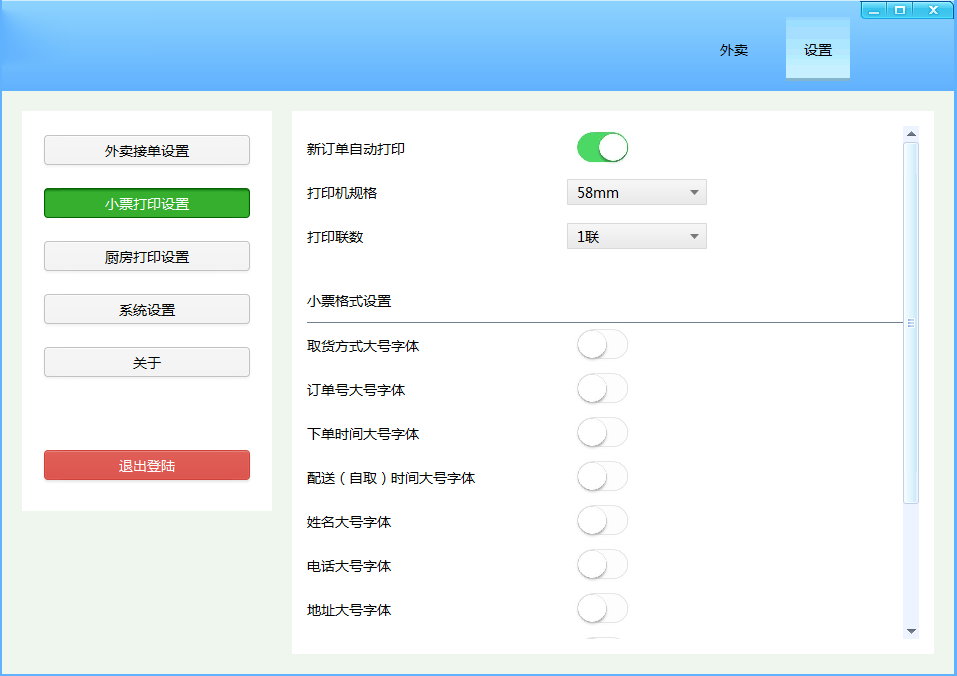Open the 打印联数 1联 dropdown

(x=637, y=236)
